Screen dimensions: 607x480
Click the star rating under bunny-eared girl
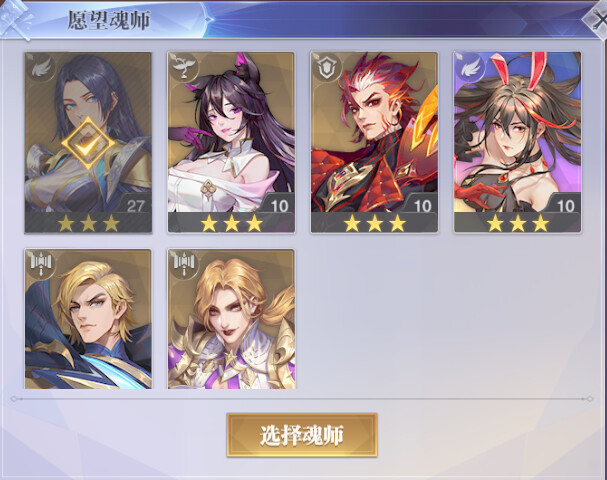click(518, 223)
